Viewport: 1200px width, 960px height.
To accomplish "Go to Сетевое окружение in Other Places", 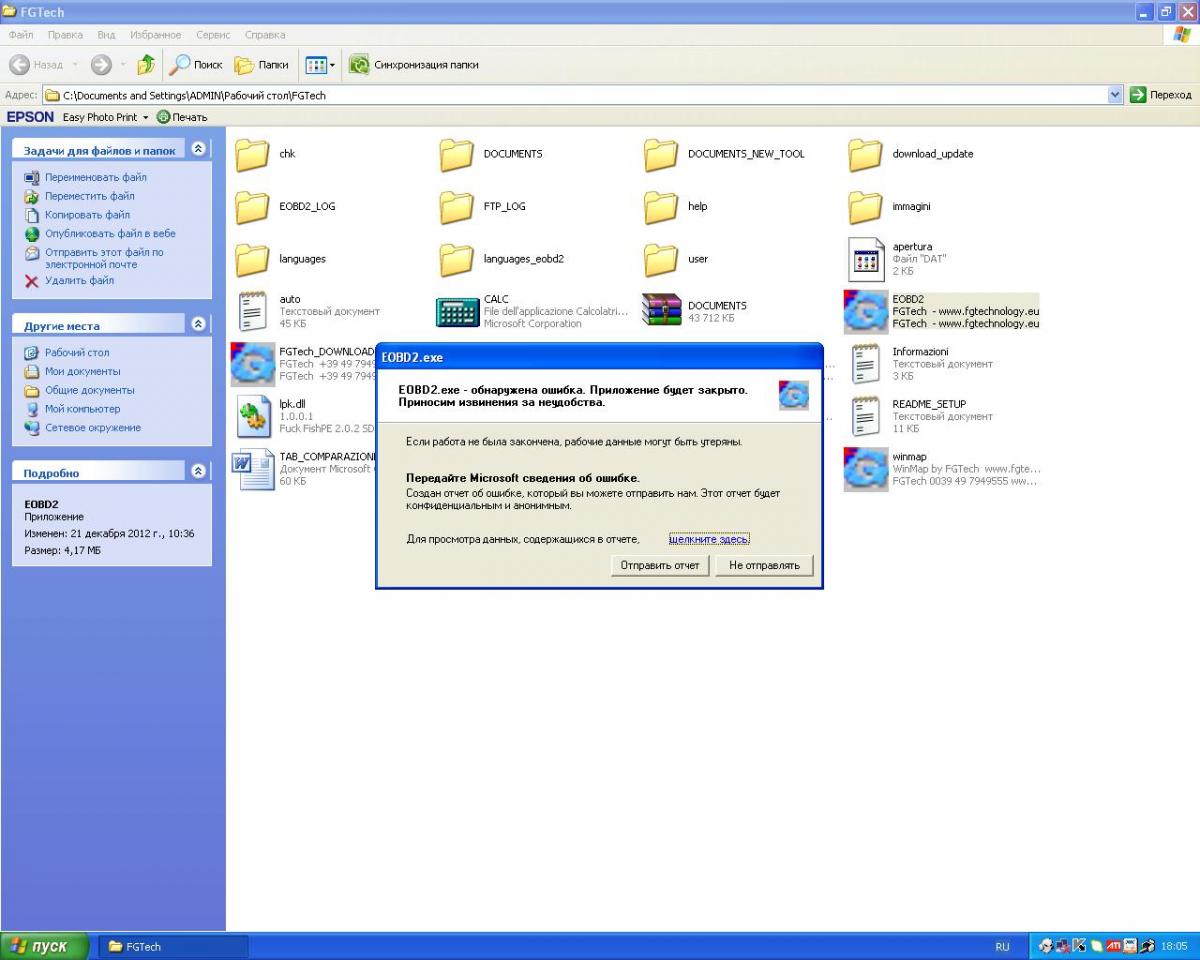I will (93, 428).
